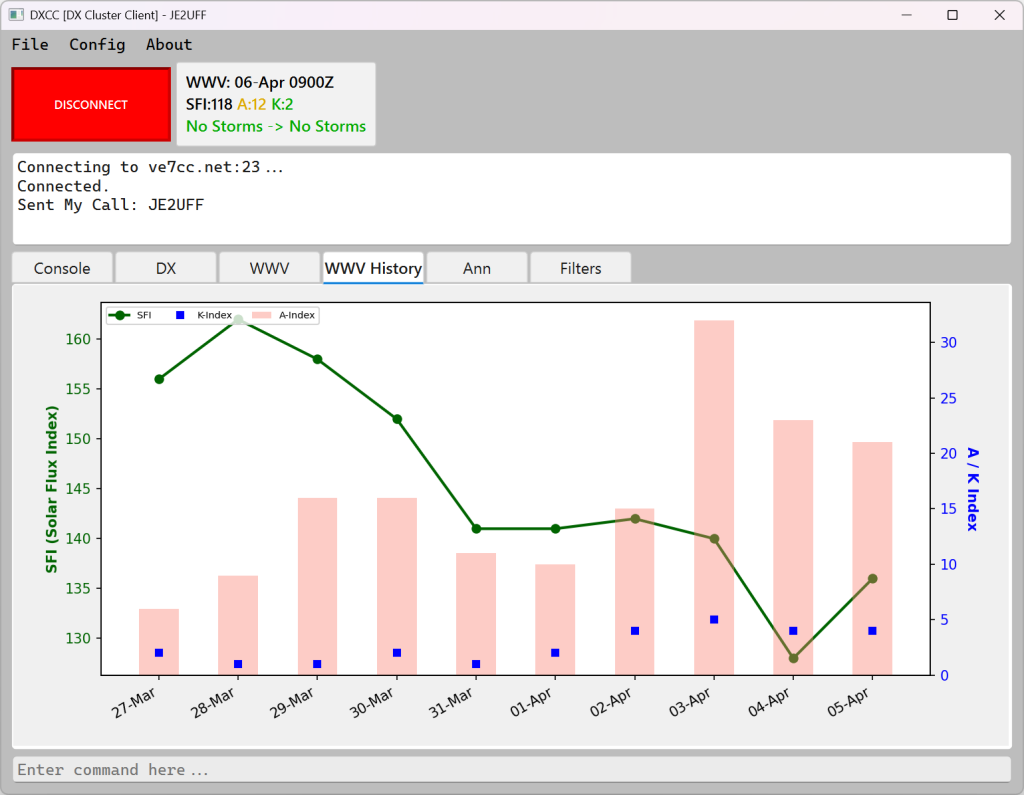Click the WWV solar status info panel
This screenshot has height=795, width=1024.
coord(276,104)
